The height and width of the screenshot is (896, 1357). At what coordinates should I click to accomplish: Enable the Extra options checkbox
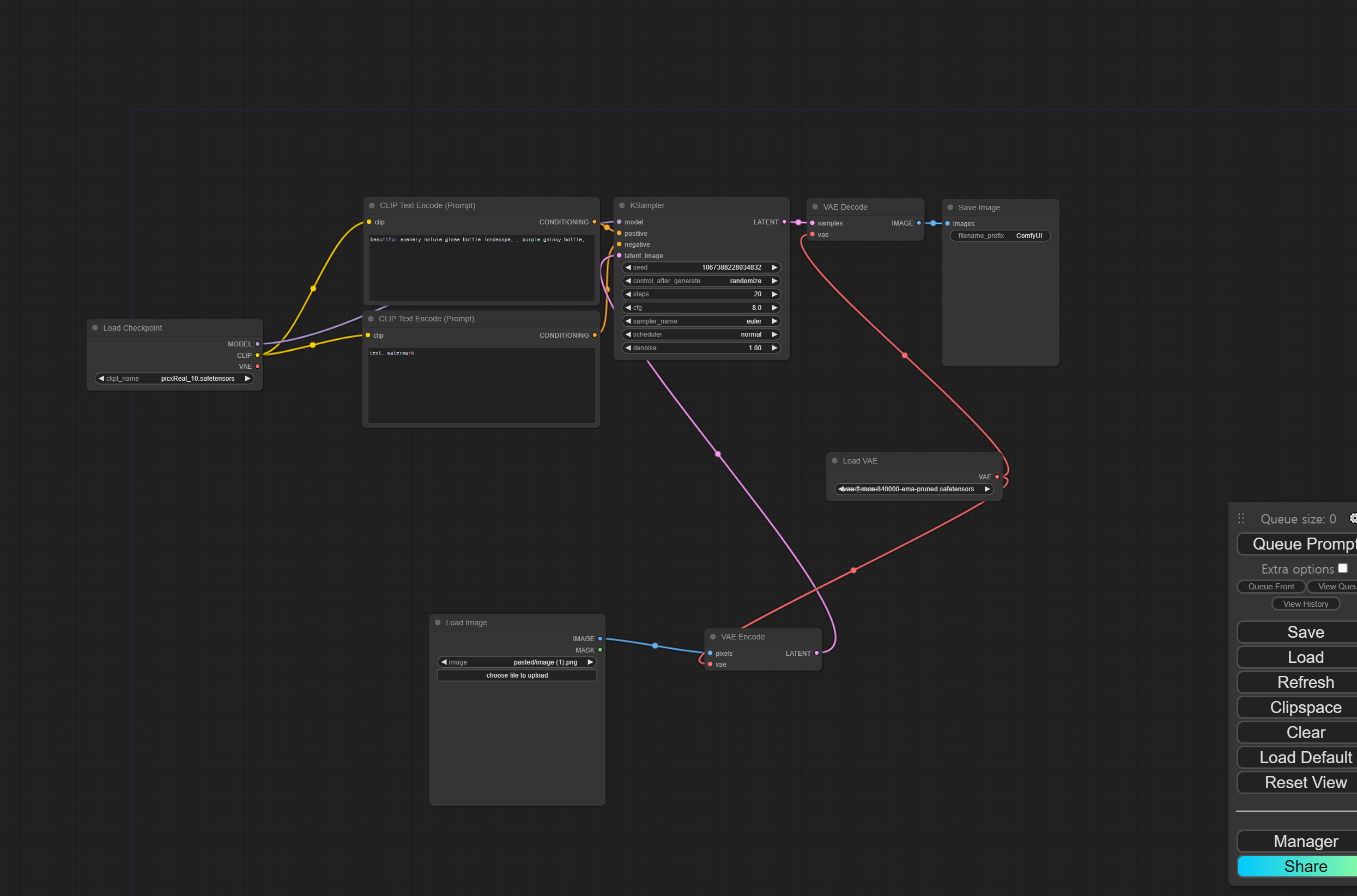[x=1343, y=568]
